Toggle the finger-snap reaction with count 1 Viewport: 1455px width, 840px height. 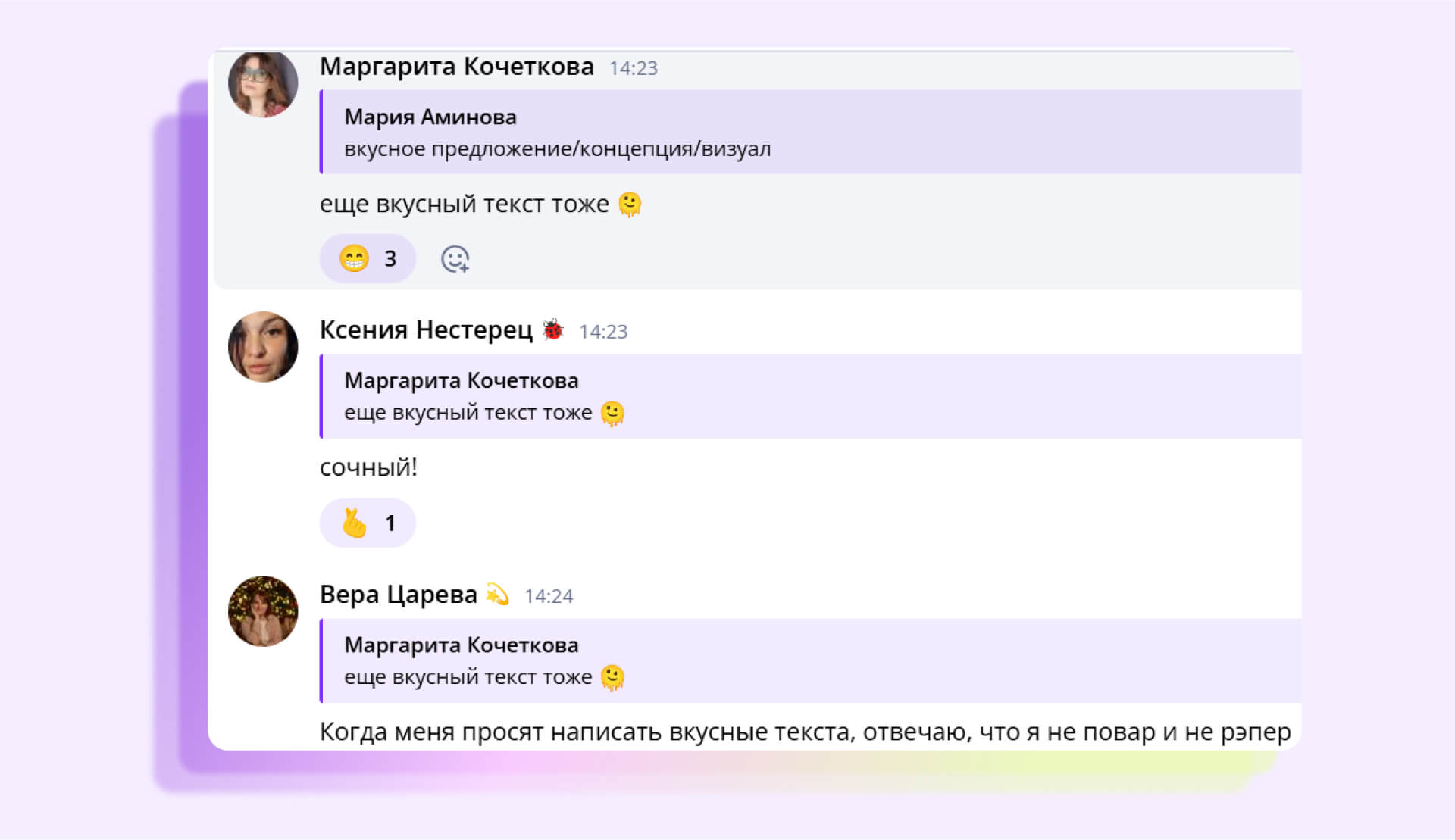pyautogui.click(x=368, y=523)
